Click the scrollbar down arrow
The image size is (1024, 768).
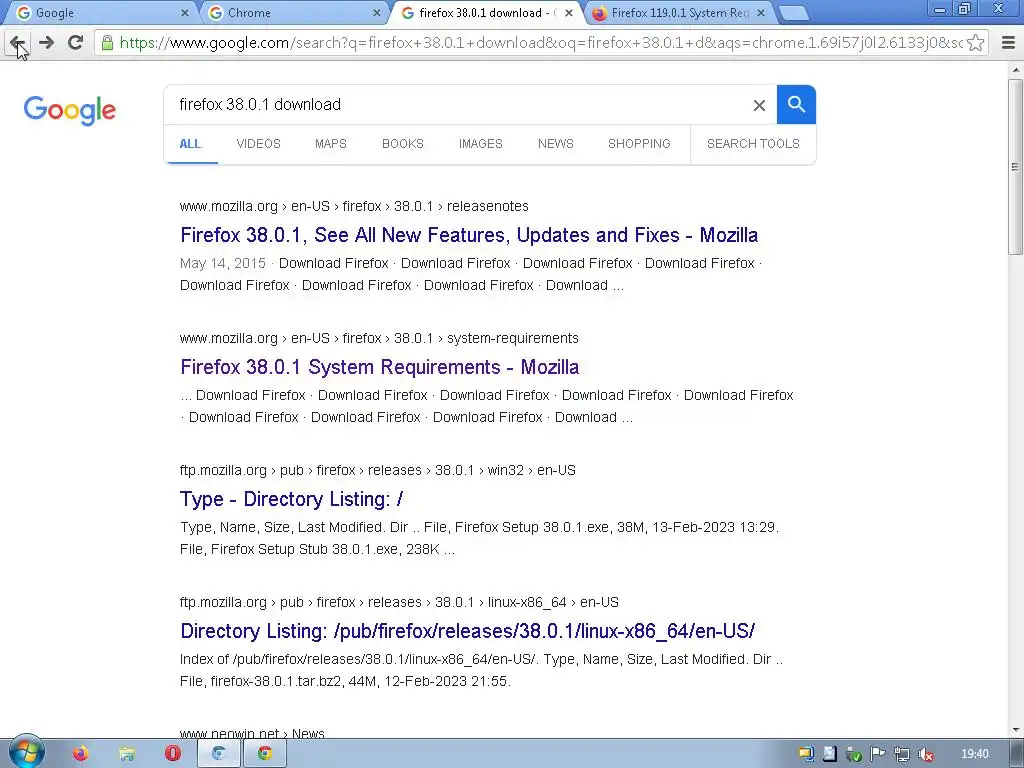coord(1015,730)
